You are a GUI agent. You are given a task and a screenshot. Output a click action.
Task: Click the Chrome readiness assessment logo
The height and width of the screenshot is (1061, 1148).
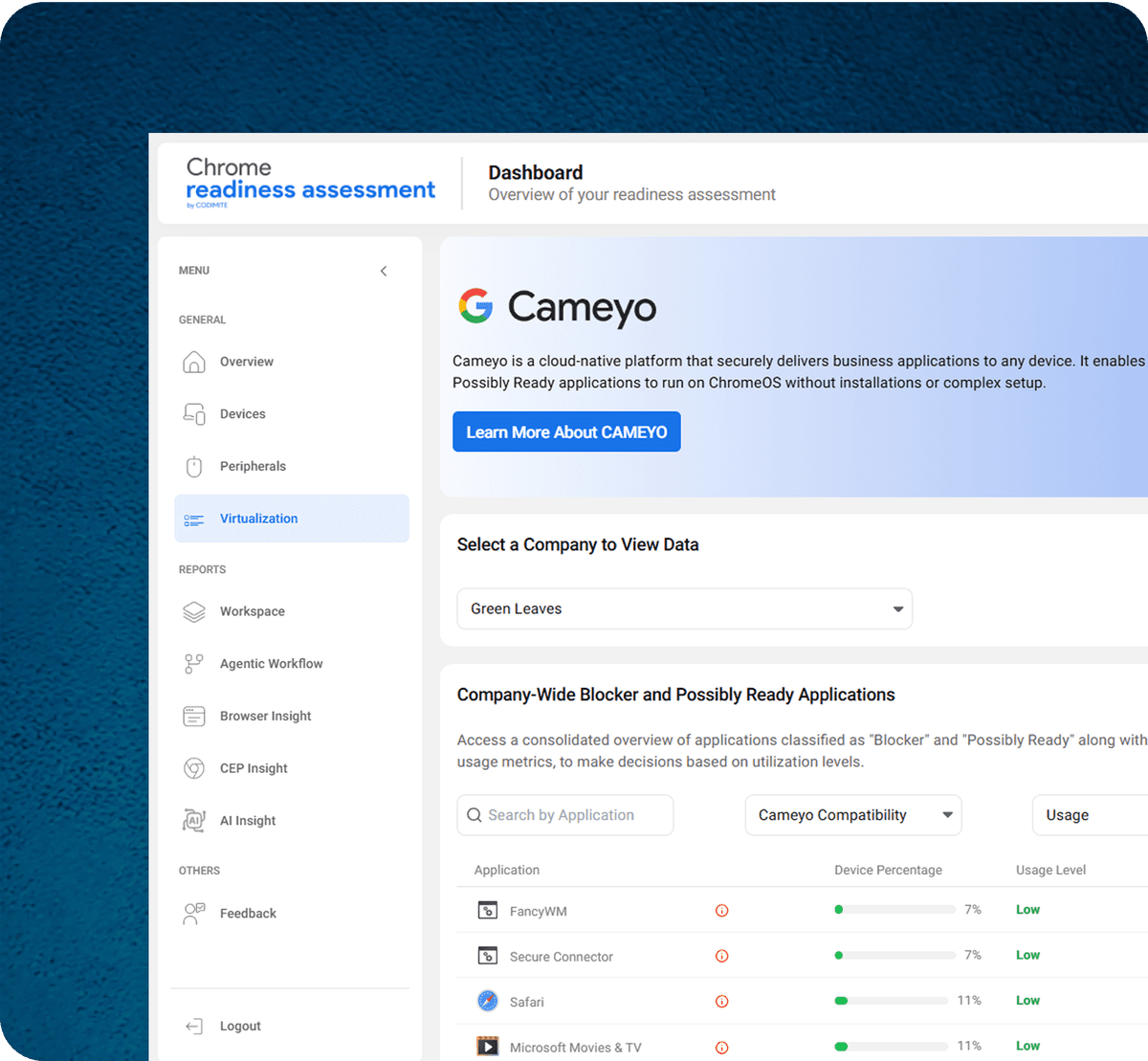pos(310,182)
